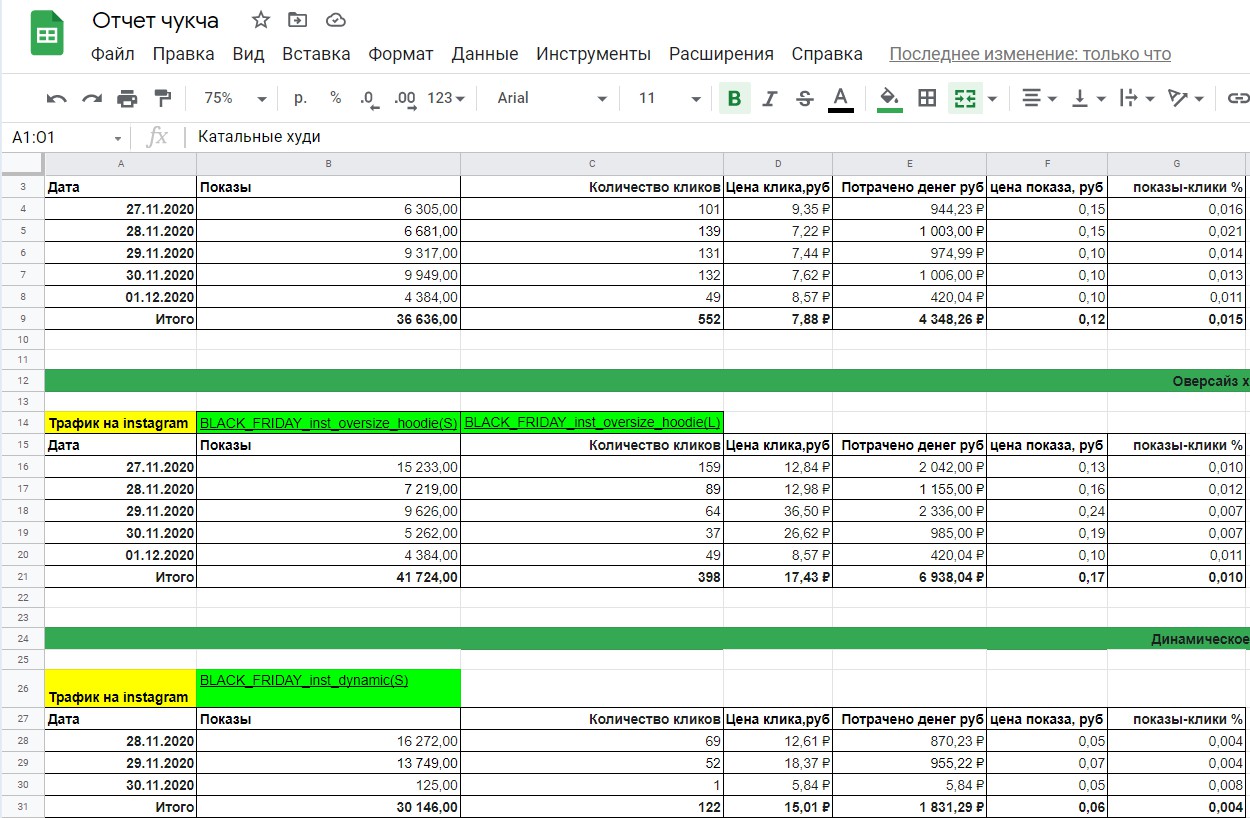The image size is (1250, 818).
Task: Open the Данные menu
Action: coord(484,54)
